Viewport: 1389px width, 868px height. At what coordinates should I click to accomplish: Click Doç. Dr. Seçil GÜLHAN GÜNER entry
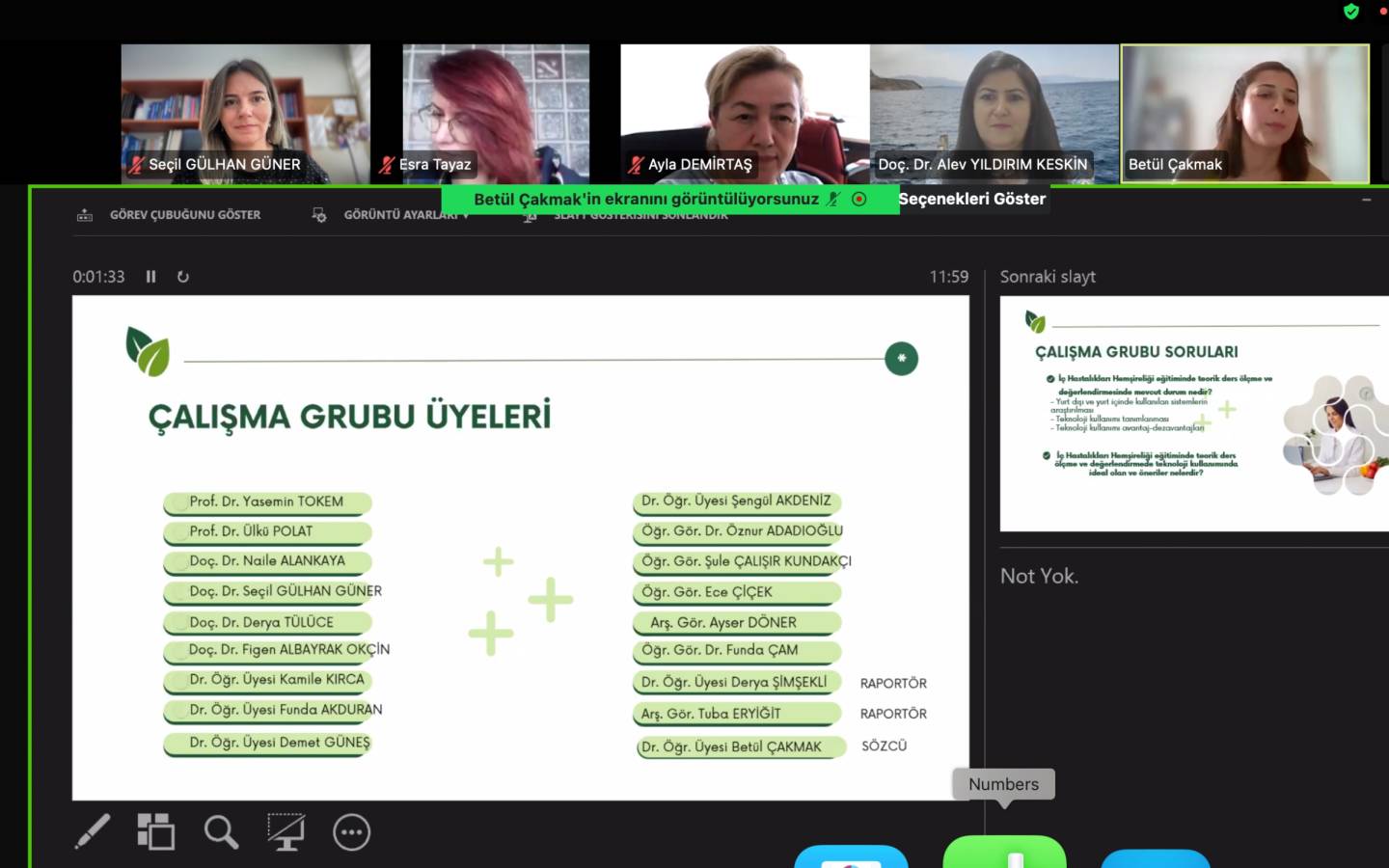(x=274, y=591)
